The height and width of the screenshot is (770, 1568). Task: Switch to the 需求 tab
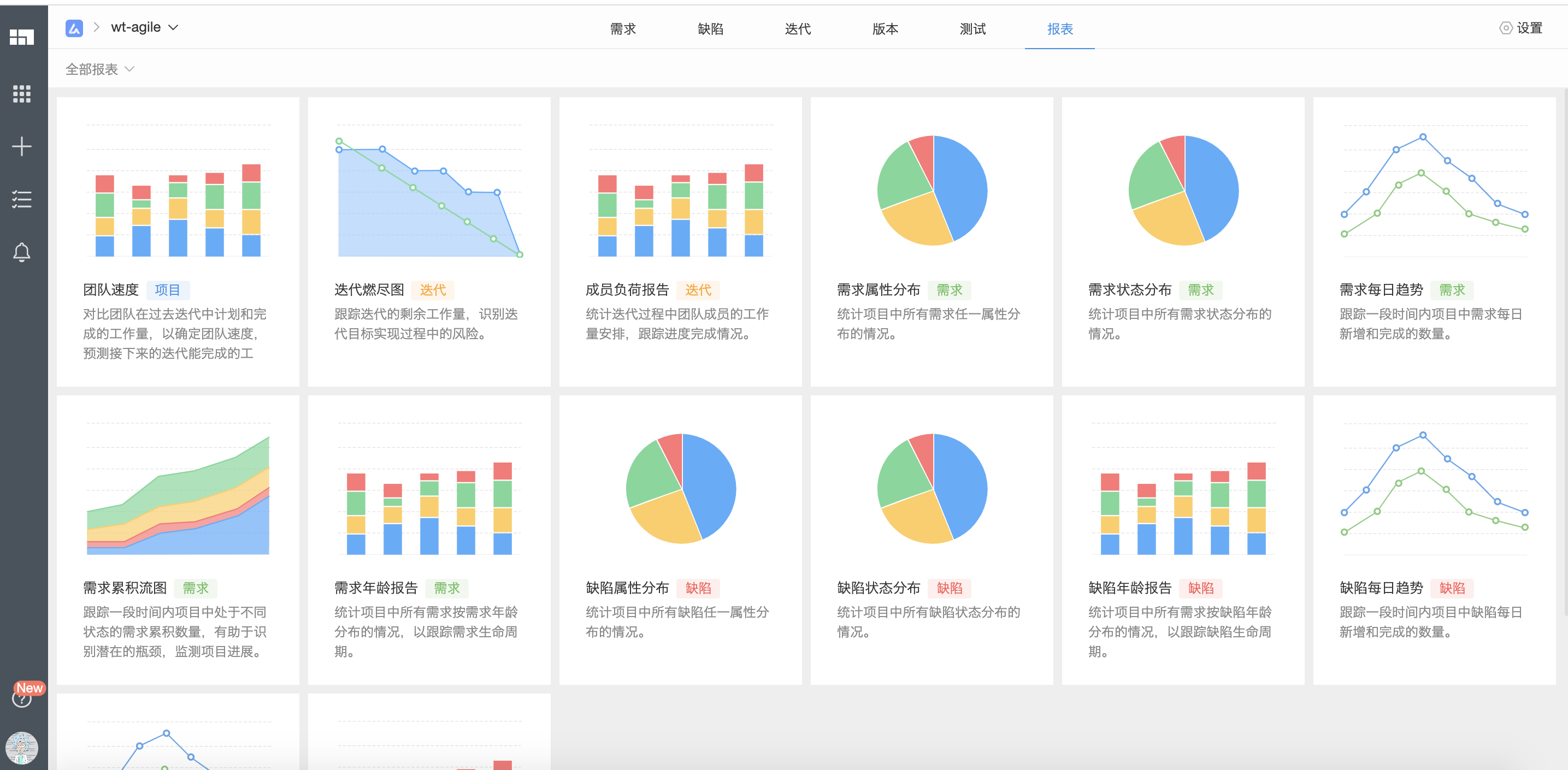point(623,28)
